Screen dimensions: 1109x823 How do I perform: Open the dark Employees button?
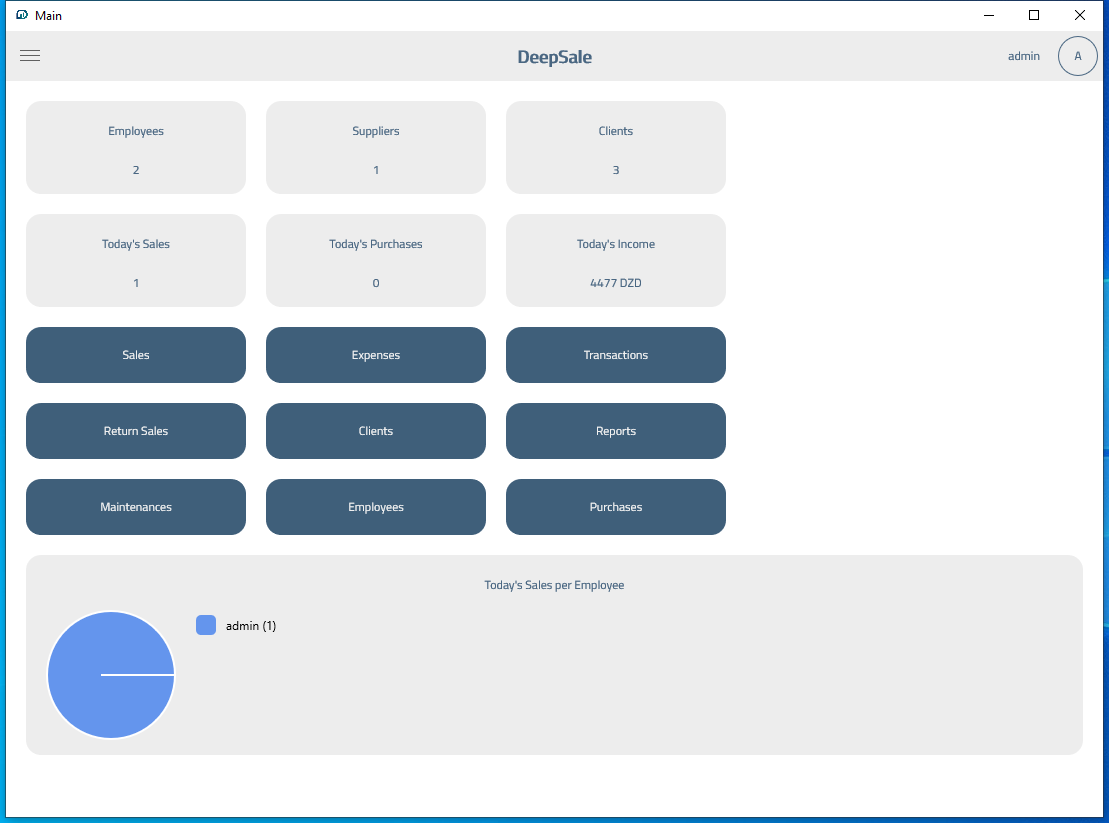pos(376,507)
